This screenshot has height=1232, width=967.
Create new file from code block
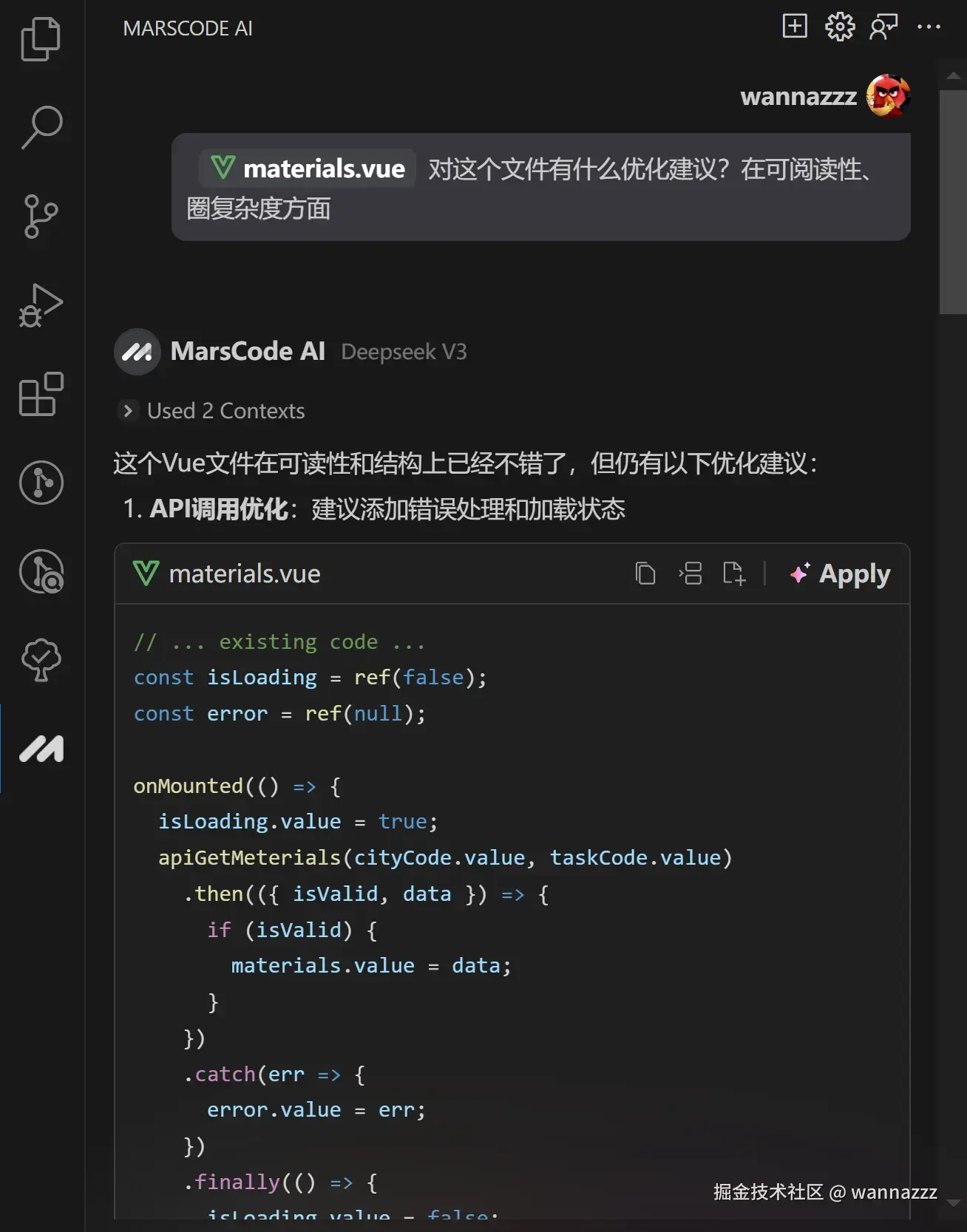click(733, 574)
